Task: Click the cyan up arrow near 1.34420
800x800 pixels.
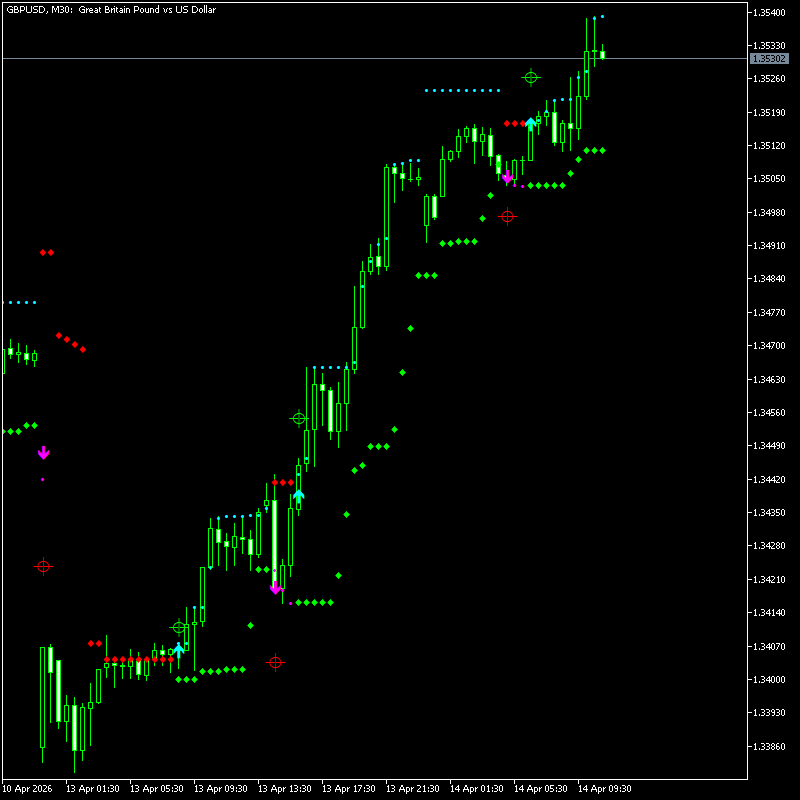Action: click(x=298, y=495)
